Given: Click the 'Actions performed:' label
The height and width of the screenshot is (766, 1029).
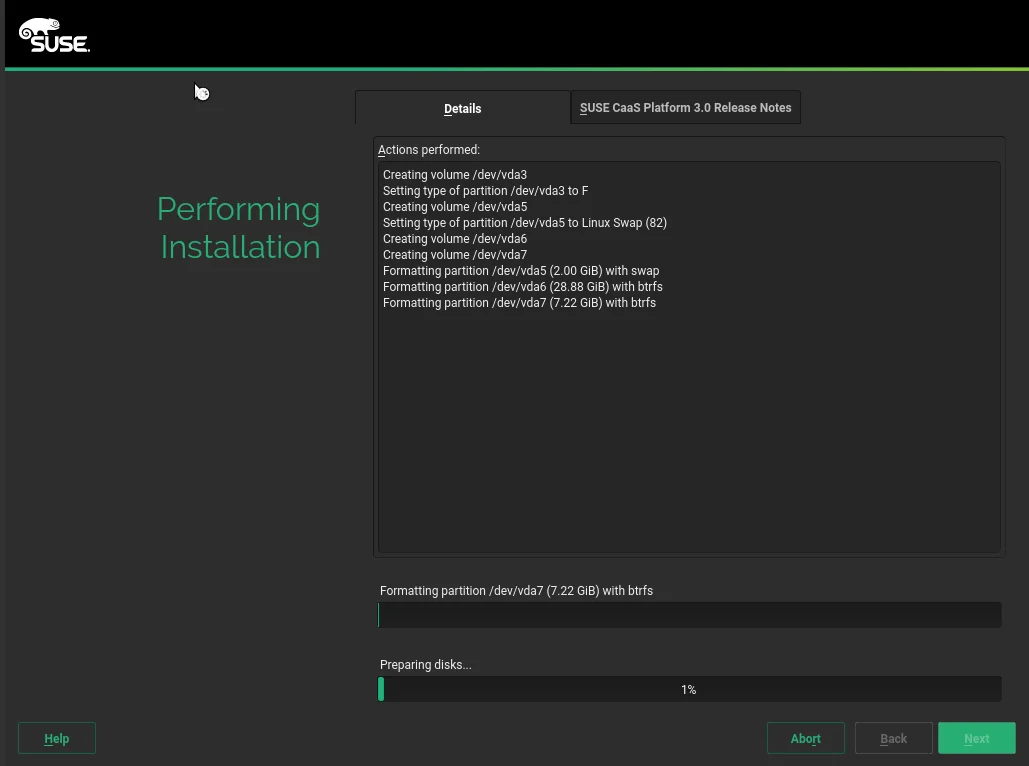Looking at the screenshot, I should 429,150.
